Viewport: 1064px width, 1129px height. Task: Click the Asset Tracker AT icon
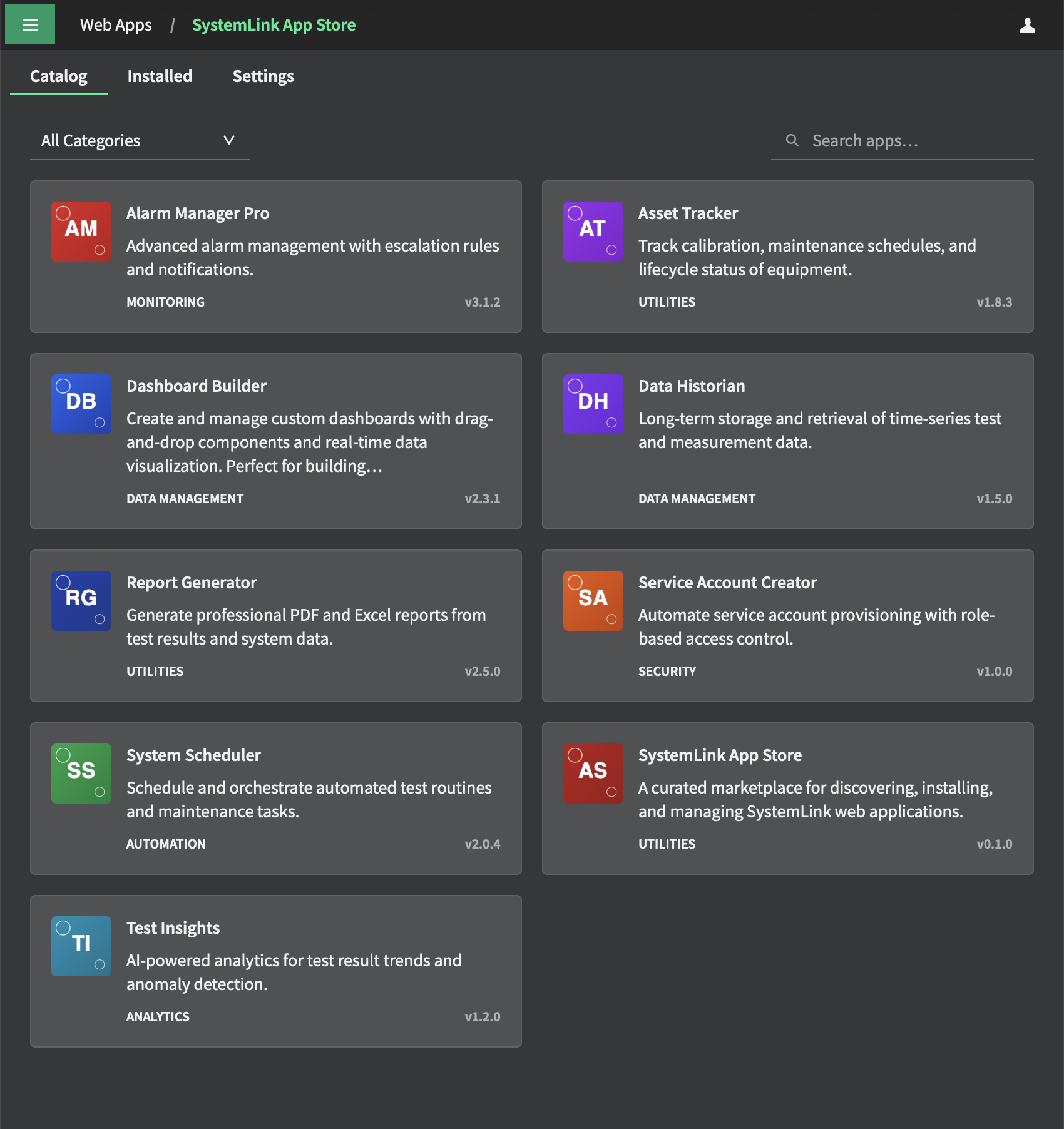click(593, 232)
